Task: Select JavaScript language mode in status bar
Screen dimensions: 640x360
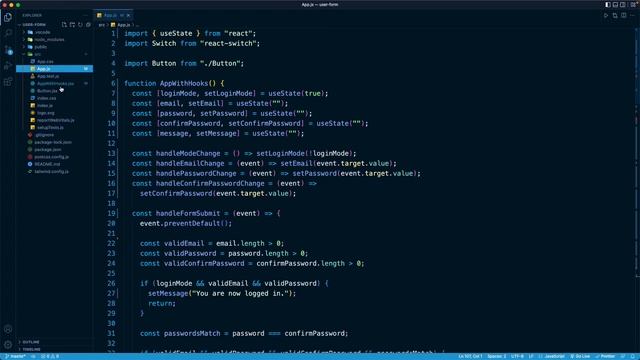Action: point(552,356)
